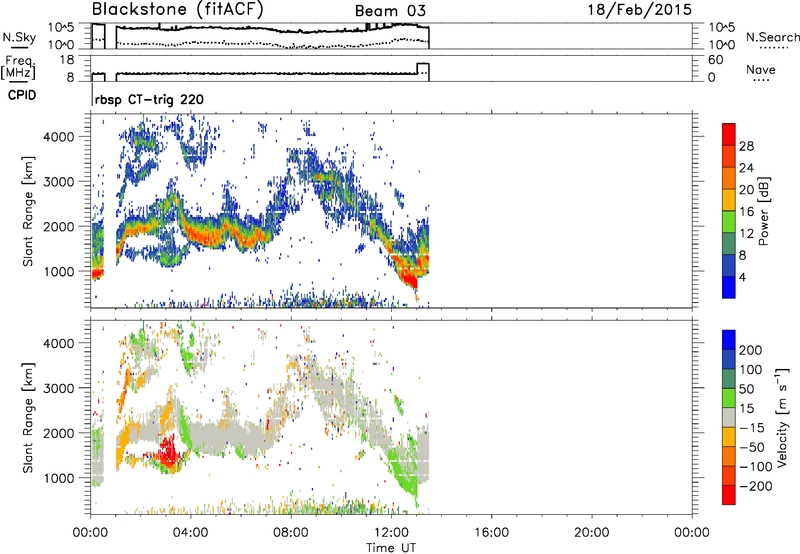Click the Velocity [m s-1] color bar
This screenshot has width=800, height=554.
pyautogui.click(x=729, y=417)
